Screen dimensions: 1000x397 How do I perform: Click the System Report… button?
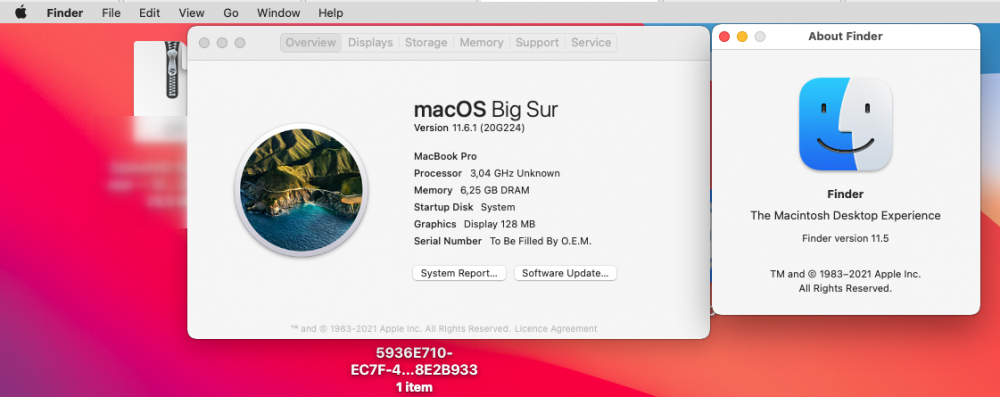tap(459, 273)
